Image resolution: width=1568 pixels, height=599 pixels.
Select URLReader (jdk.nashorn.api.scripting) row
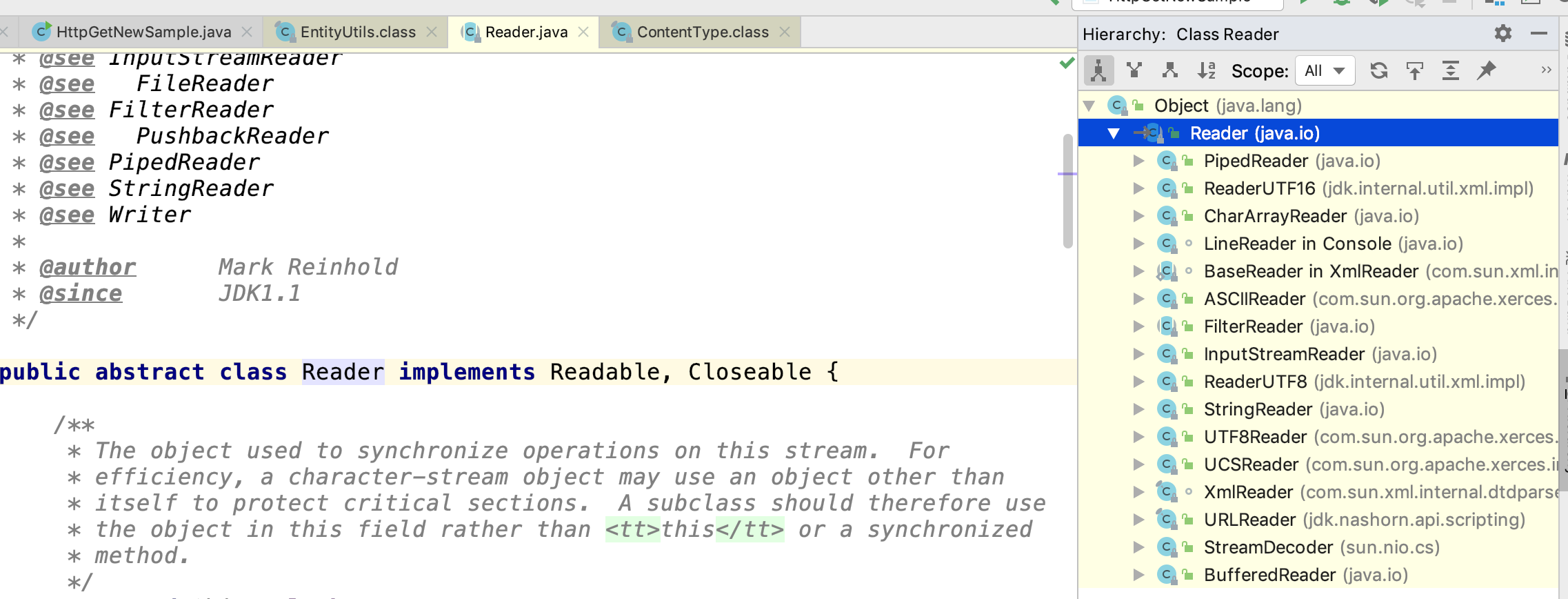pyautogui.click(x=1318, y=520)
